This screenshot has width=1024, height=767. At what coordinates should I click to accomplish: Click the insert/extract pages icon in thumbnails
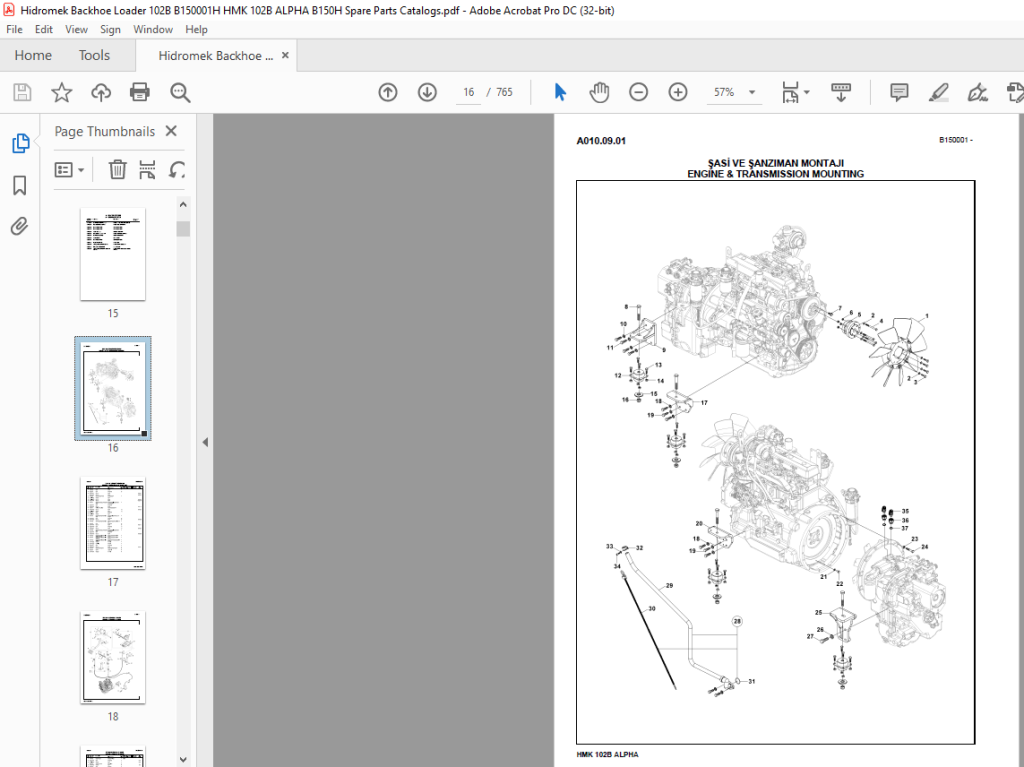coord(147,170)
